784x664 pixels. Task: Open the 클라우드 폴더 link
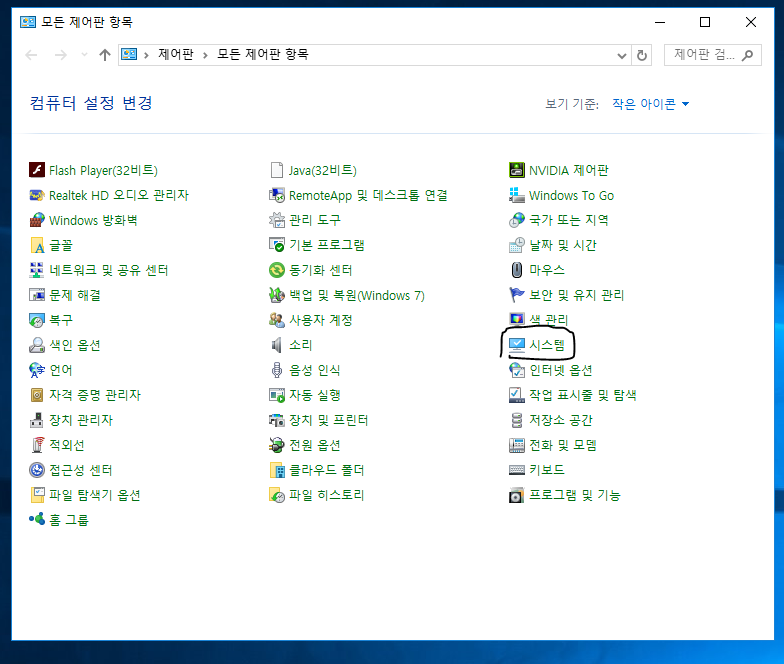[x=327, y=470]
